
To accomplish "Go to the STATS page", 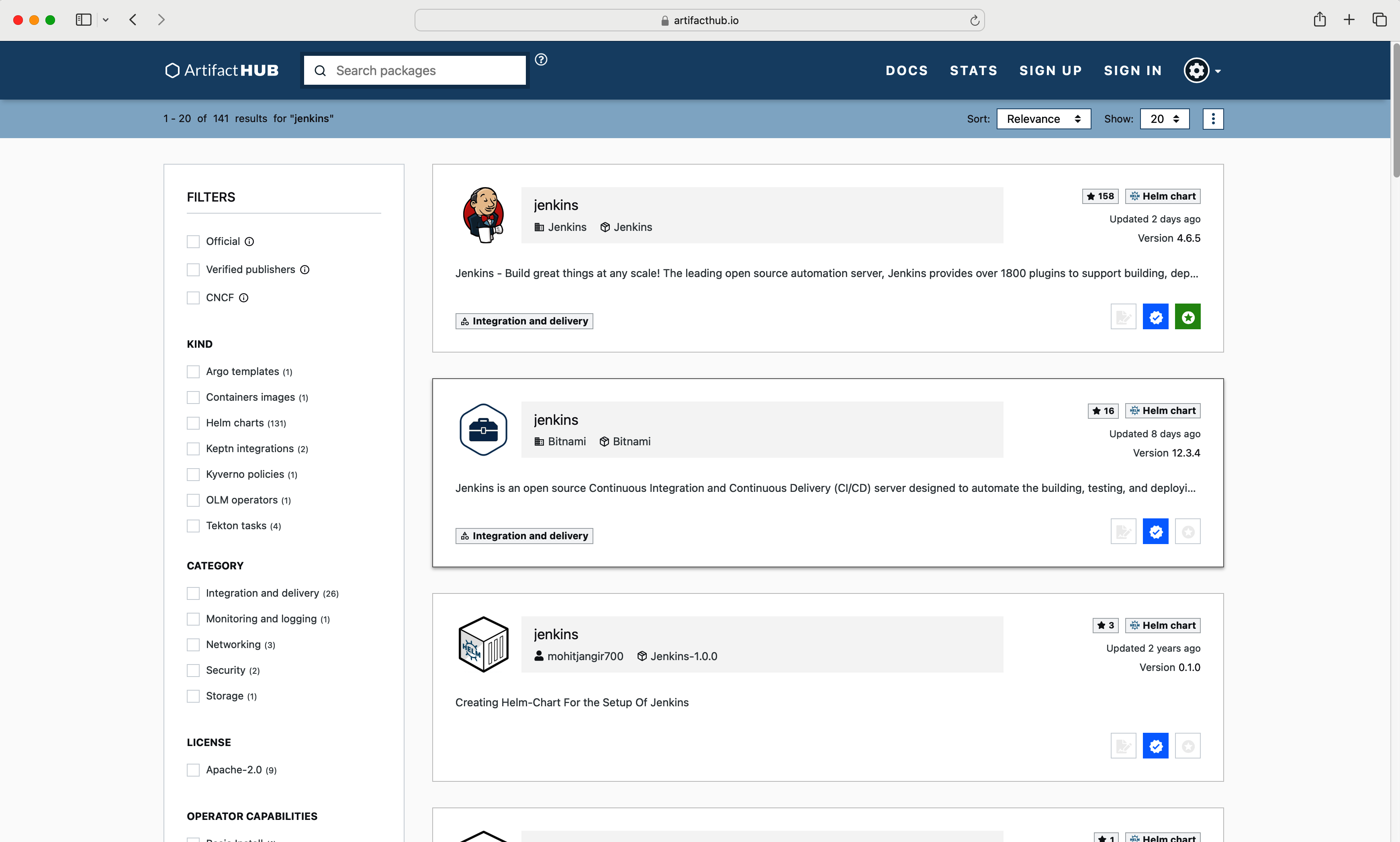I will pyautogui.click(x=973, y=70).
